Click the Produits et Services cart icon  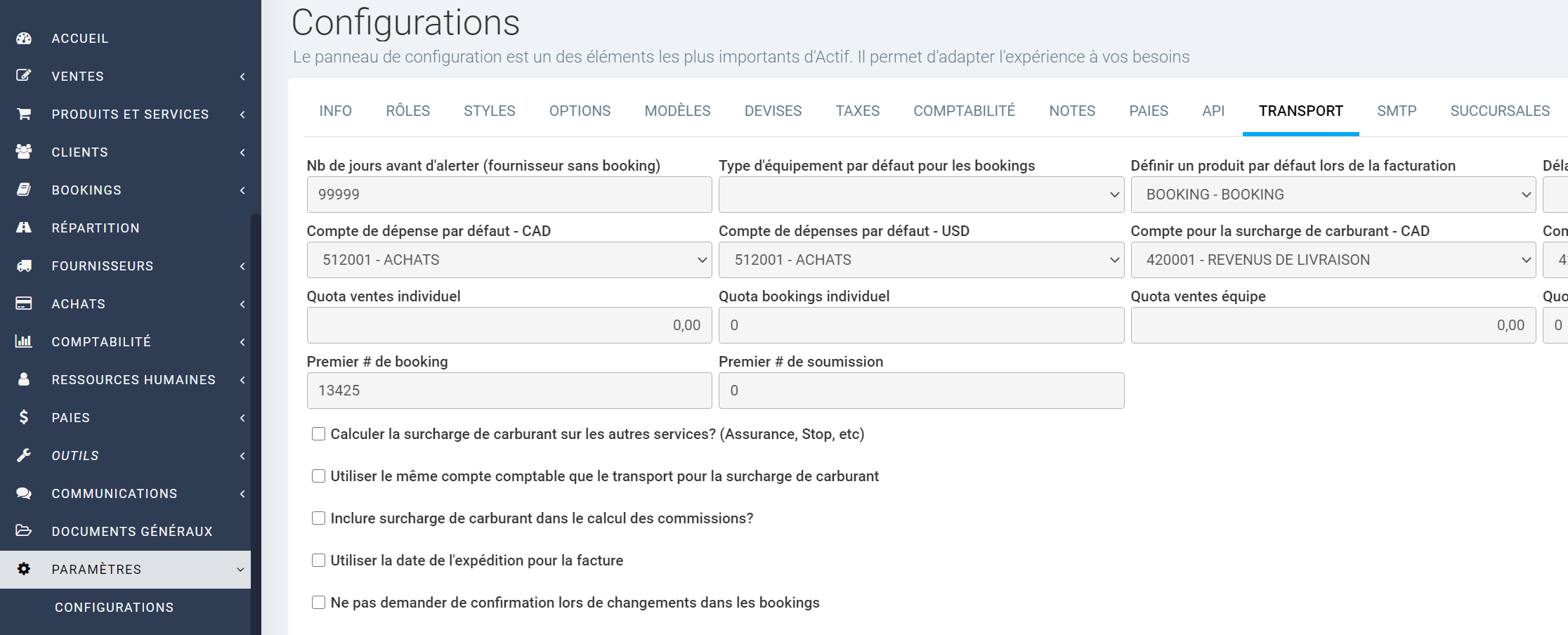coord(24,114)
